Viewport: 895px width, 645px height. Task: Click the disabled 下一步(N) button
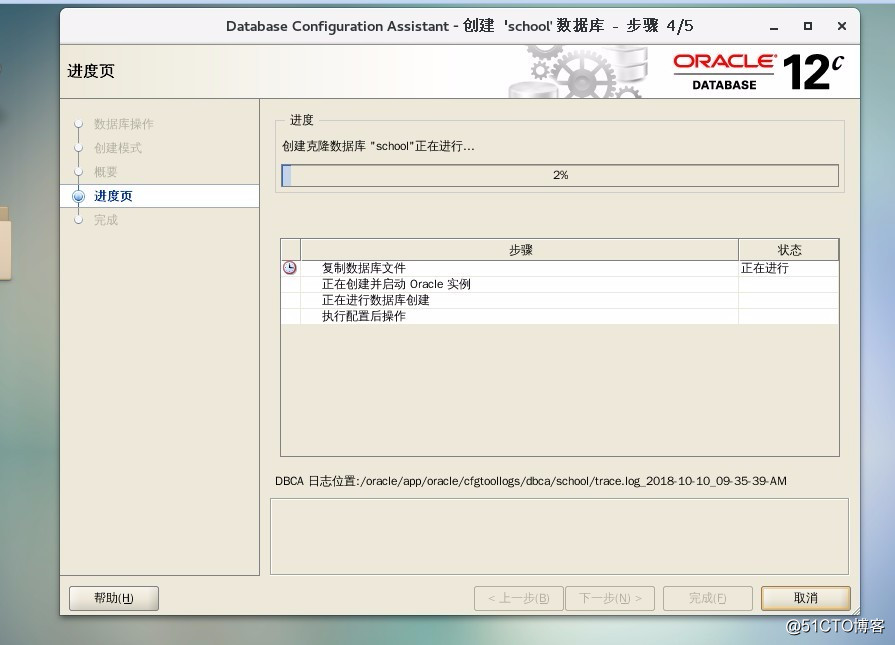coord(610,598)
